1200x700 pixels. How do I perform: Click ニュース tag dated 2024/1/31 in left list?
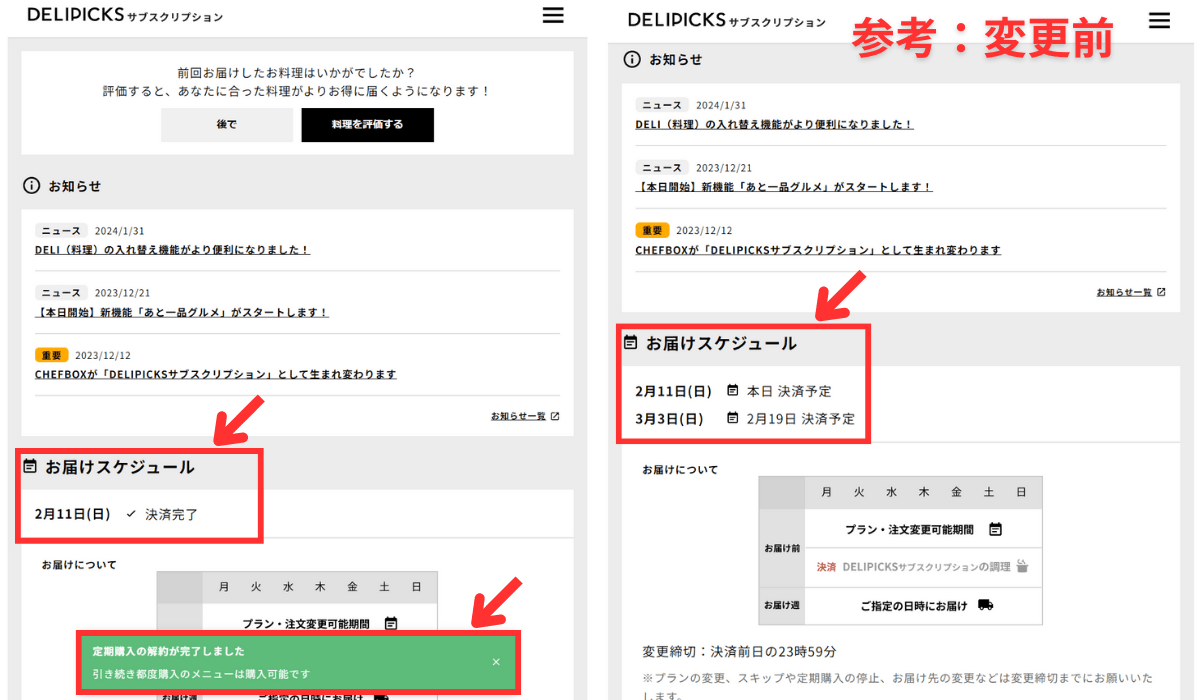coord(61,230)
